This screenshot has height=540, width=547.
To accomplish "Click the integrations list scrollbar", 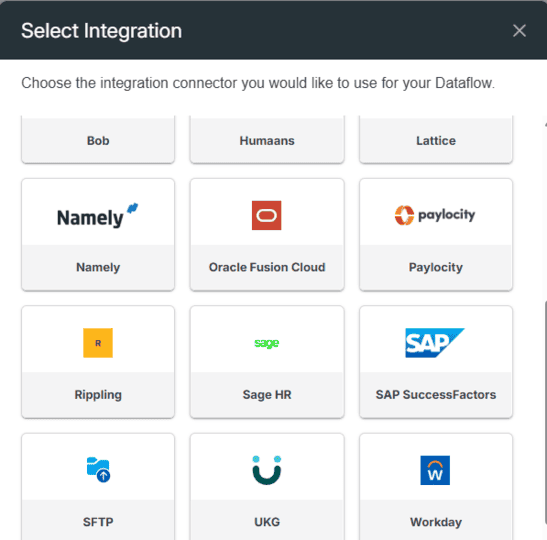I will pyautogui.click(x=545, y=412).
